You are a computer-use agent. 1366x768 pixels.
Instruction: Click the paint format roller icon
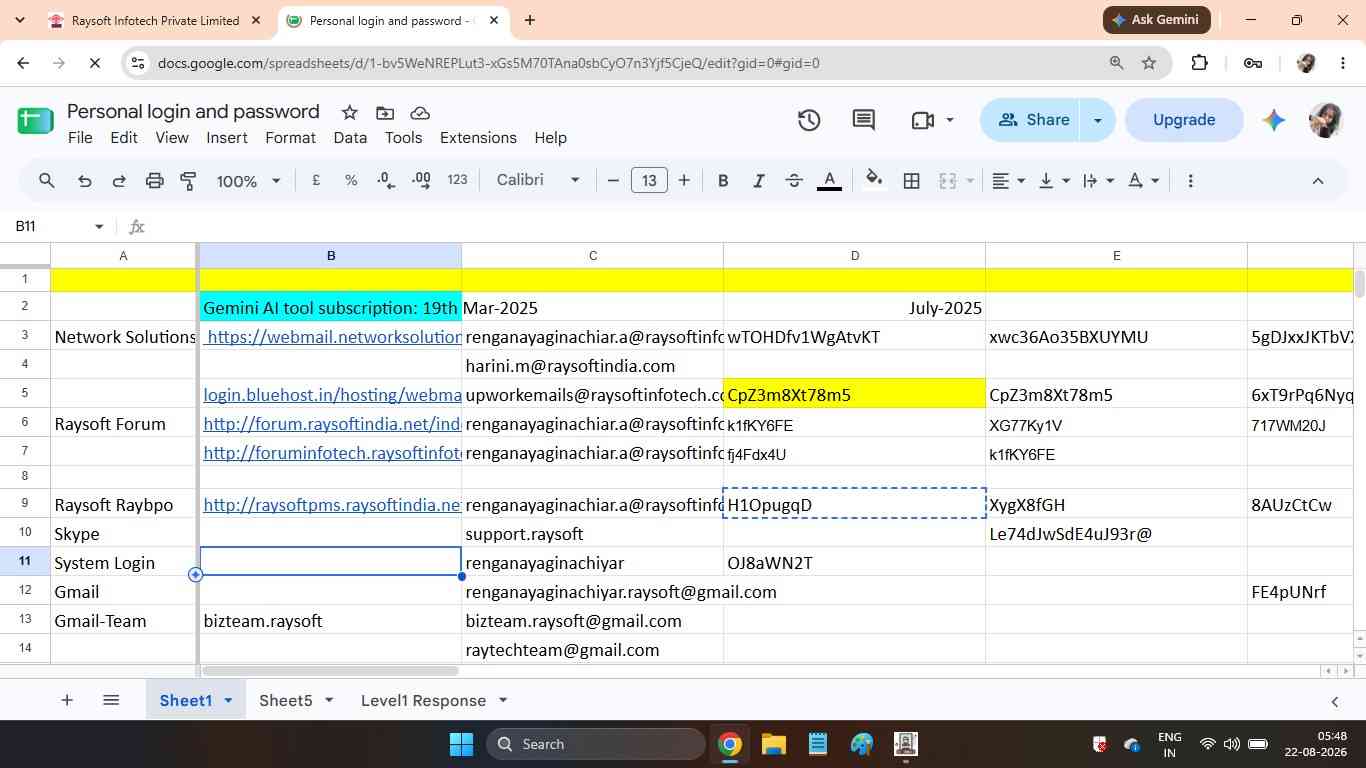(x=188, y=181)
